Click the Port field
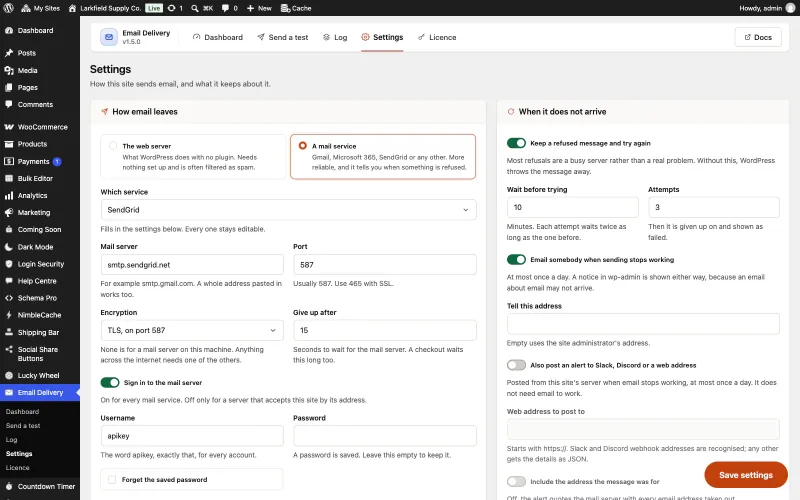Viewport: 800px width, 500px height. 385,265
